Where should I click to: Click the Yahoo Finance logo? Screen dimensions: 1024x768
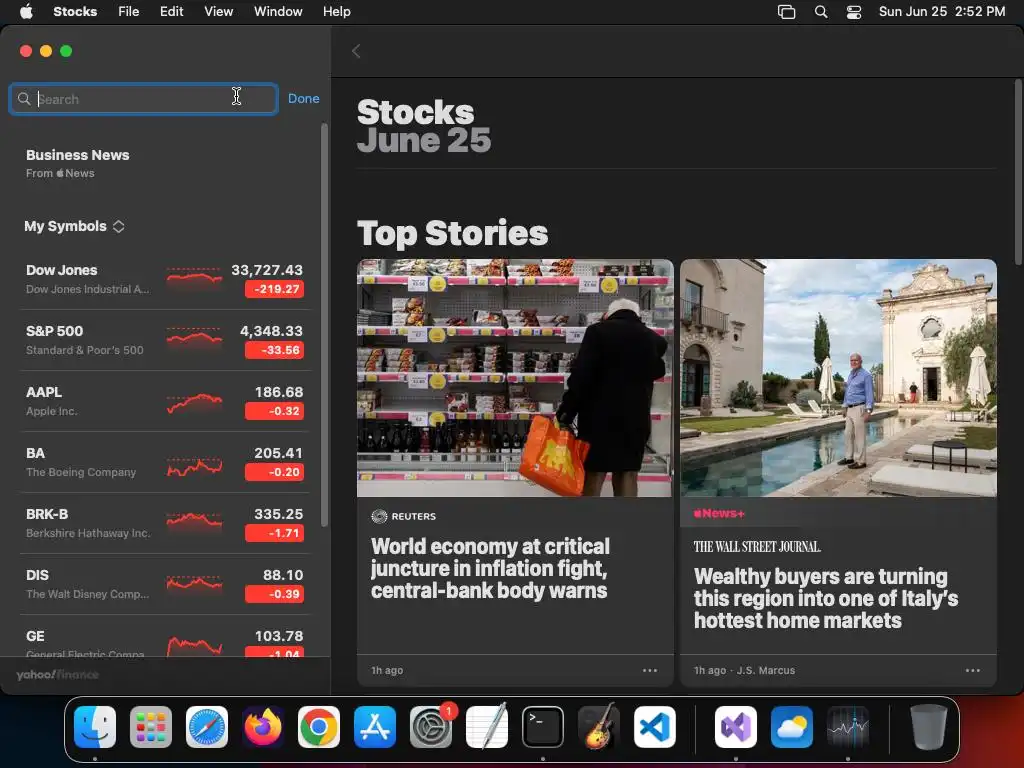point(57,675)
